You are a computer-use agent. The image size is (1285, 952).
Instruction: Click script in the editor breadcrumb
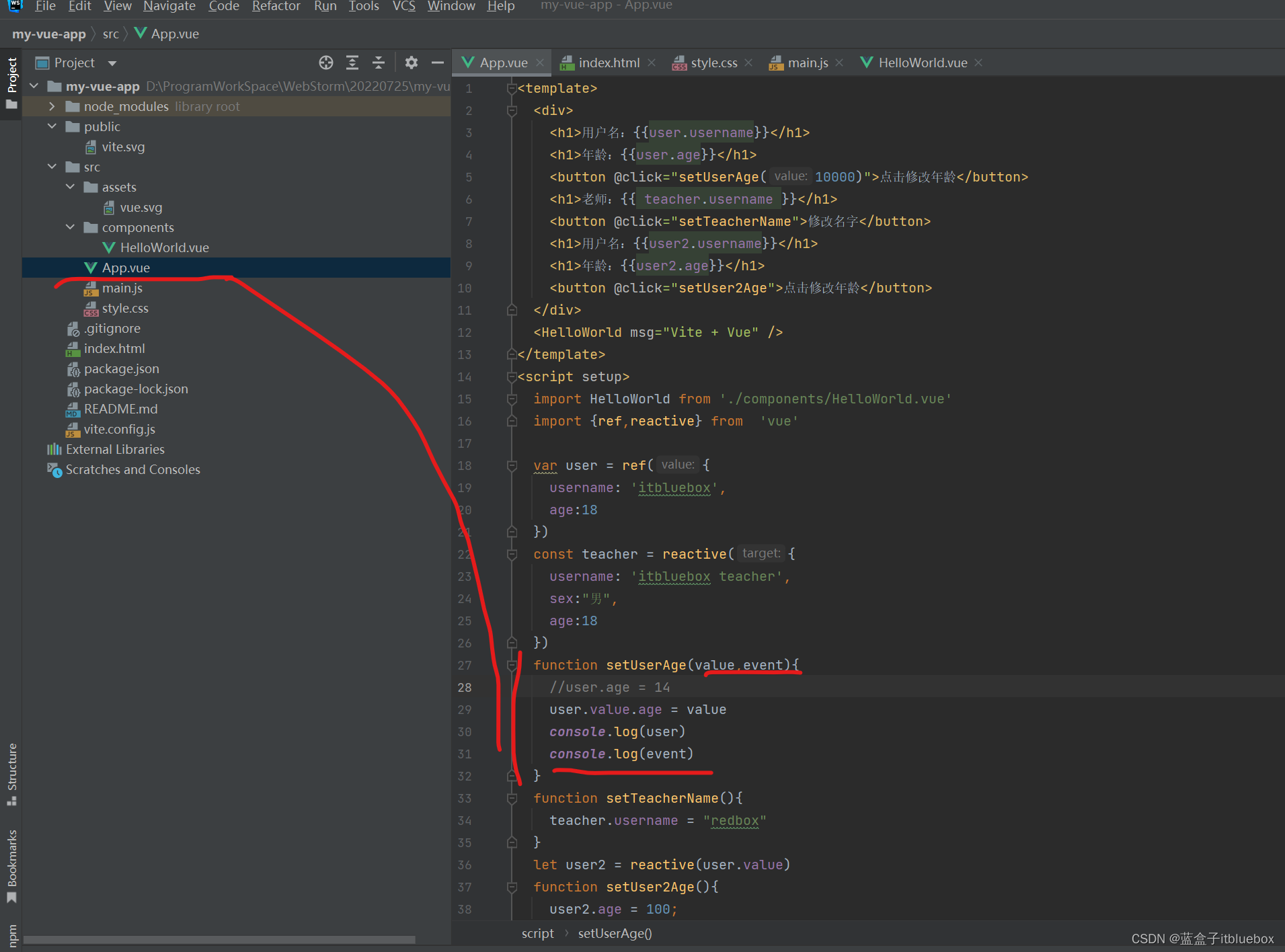pos(538,933)
